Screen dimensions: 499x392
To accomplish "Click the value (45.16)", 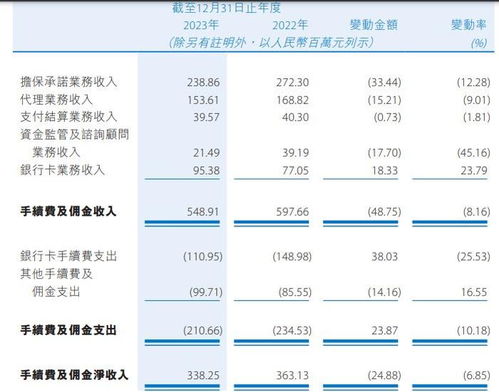I will click(x=473, y=153).
